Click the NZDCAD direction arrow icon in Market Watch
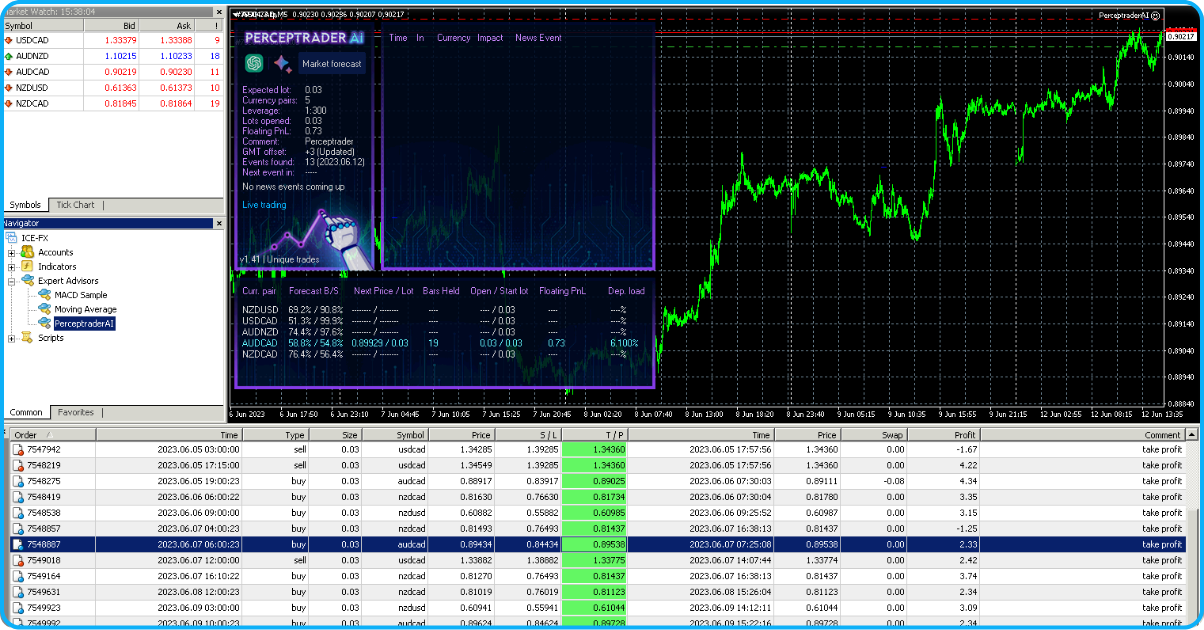Screen dimensions: 1204x630 pos(9,104)
